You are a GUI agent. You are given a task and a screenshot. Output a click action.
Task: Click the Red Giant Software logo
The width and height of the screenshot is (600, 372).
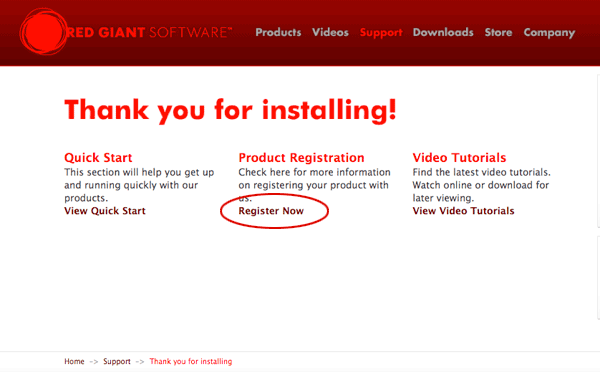(x=126, y=32)
